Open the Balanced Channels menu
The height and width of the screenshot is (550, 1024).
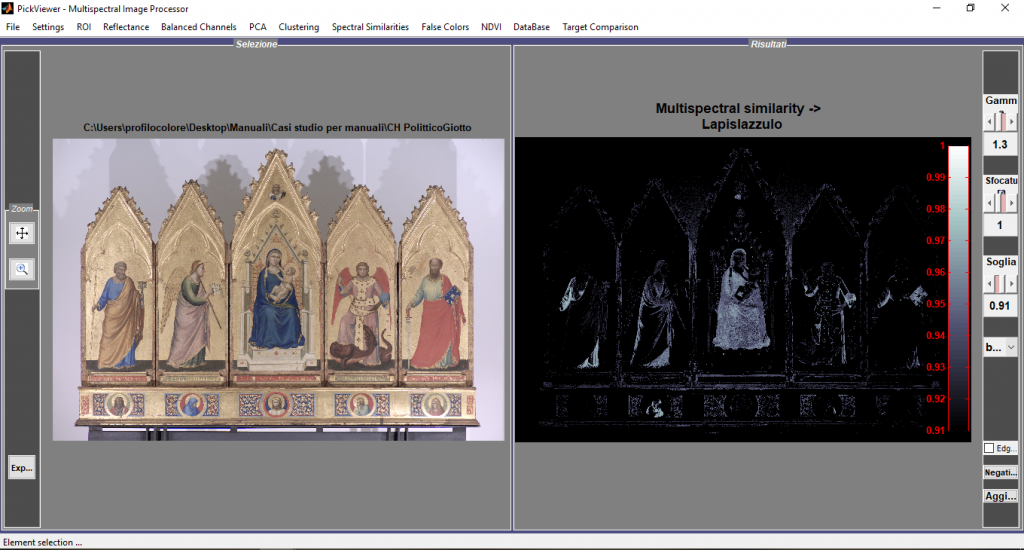(x=199, y=27)
